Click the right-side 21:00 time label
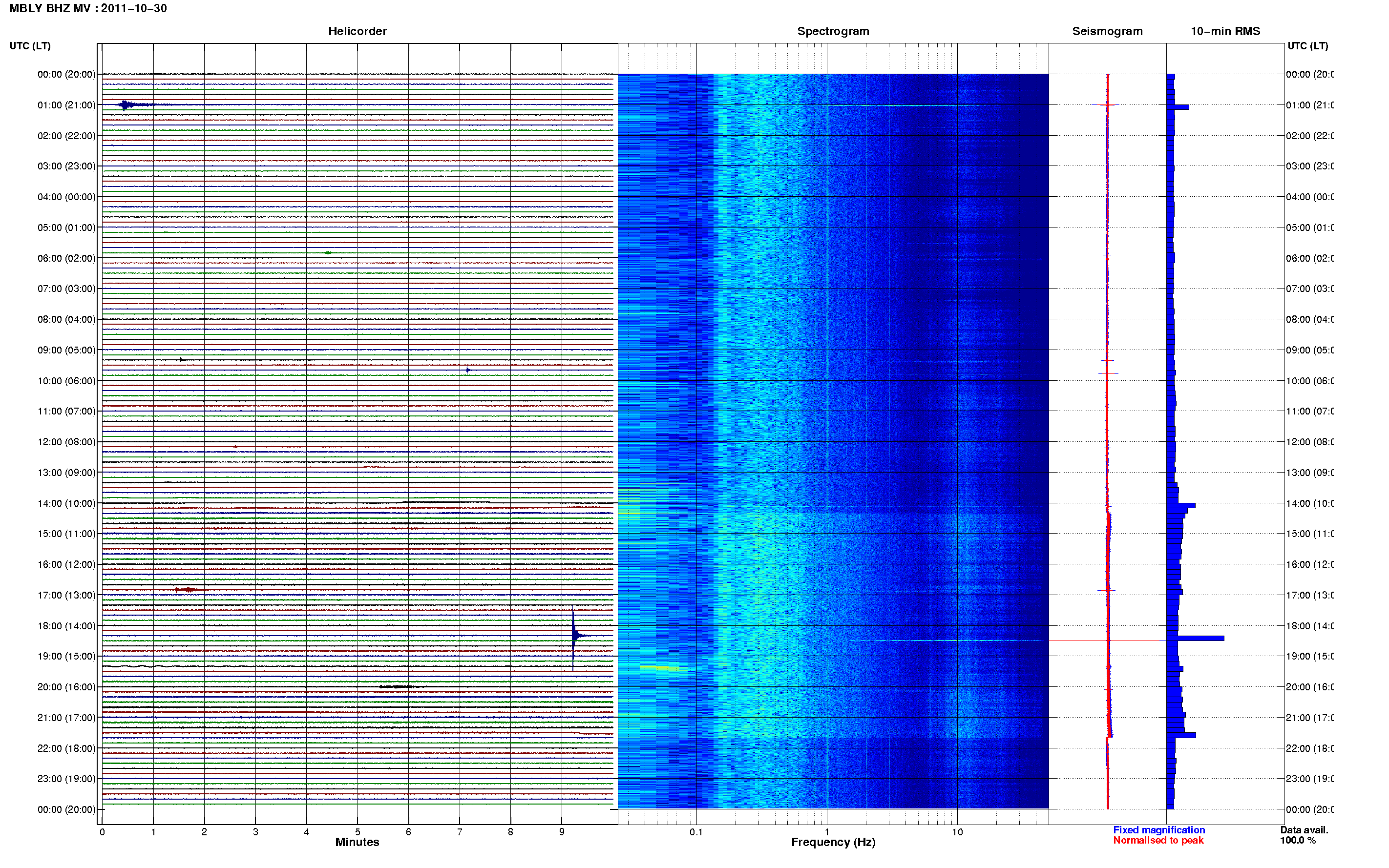The height and width of the screenshot is (868, 1389). coord(1310,718)
